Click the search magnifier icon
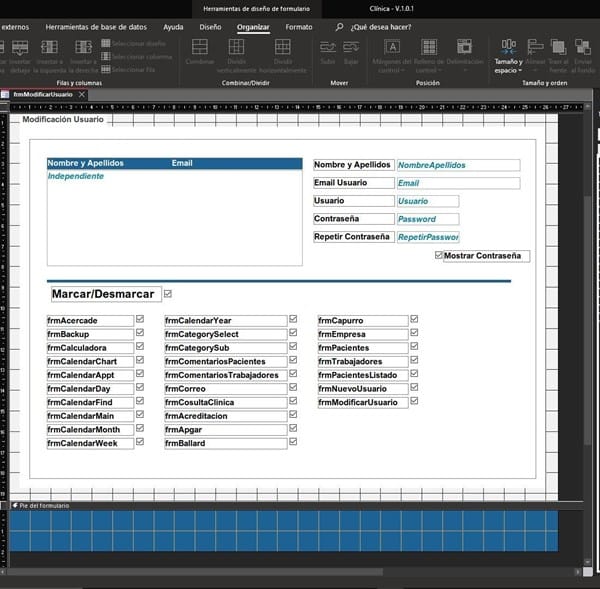 click(340, 27)
